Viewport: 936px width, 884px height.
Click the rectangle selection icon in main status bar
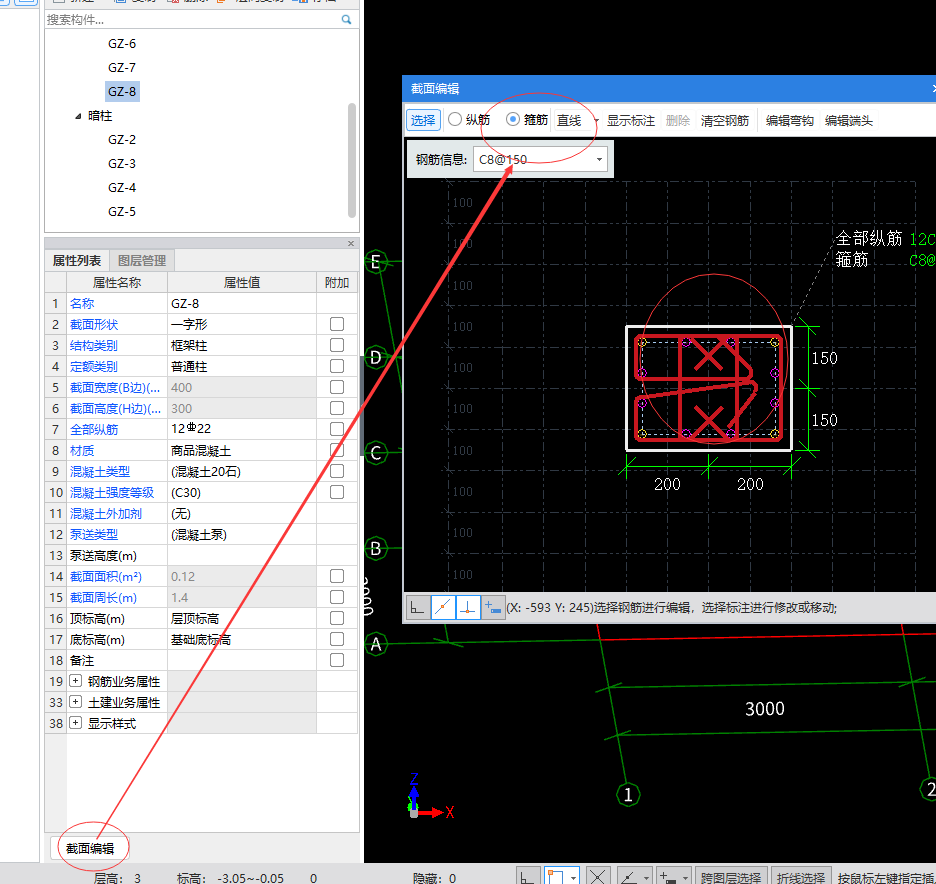(556, 877)
